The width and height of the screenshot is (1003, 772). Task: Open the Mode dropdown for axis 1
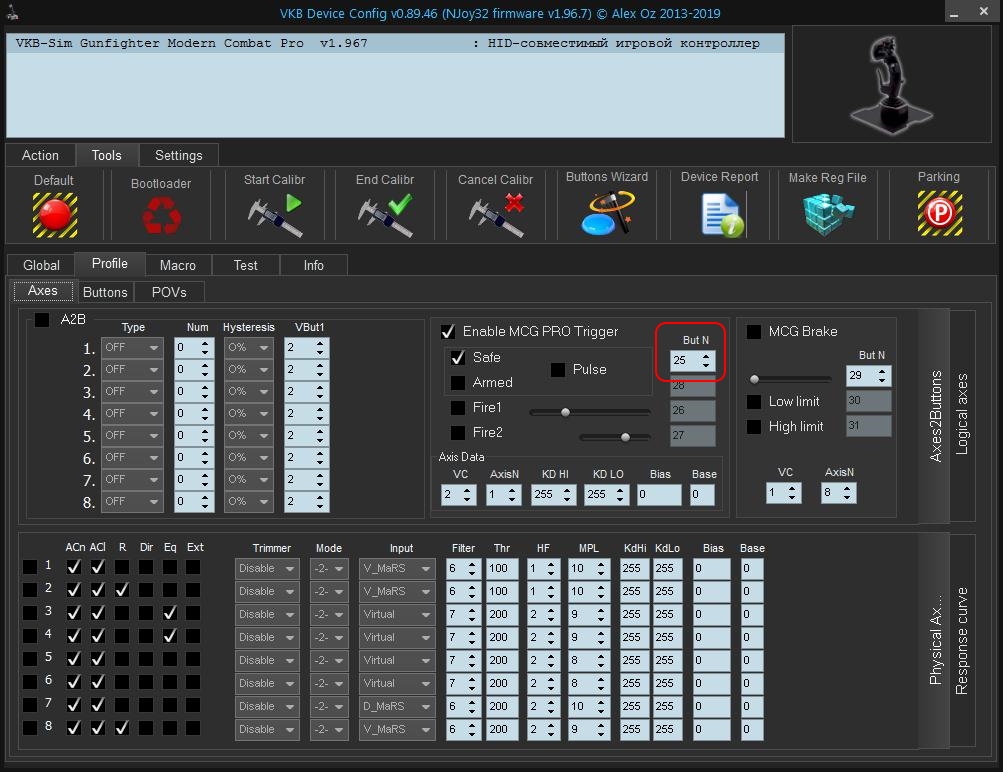coord(329,568)
